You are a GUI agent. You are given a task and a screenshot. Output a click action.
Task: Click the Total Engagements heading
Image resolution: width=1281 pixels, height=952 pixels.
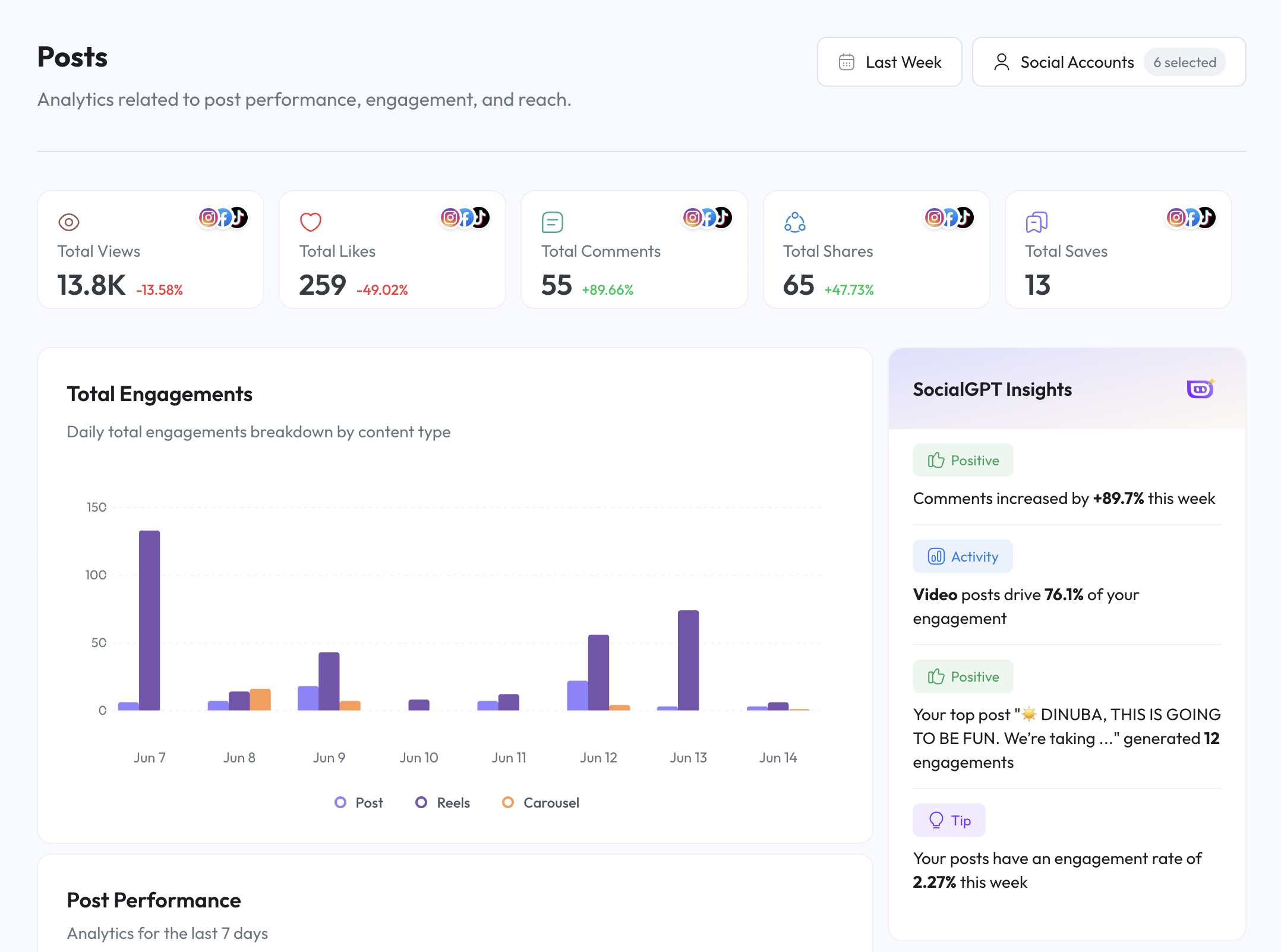[159, 394]
